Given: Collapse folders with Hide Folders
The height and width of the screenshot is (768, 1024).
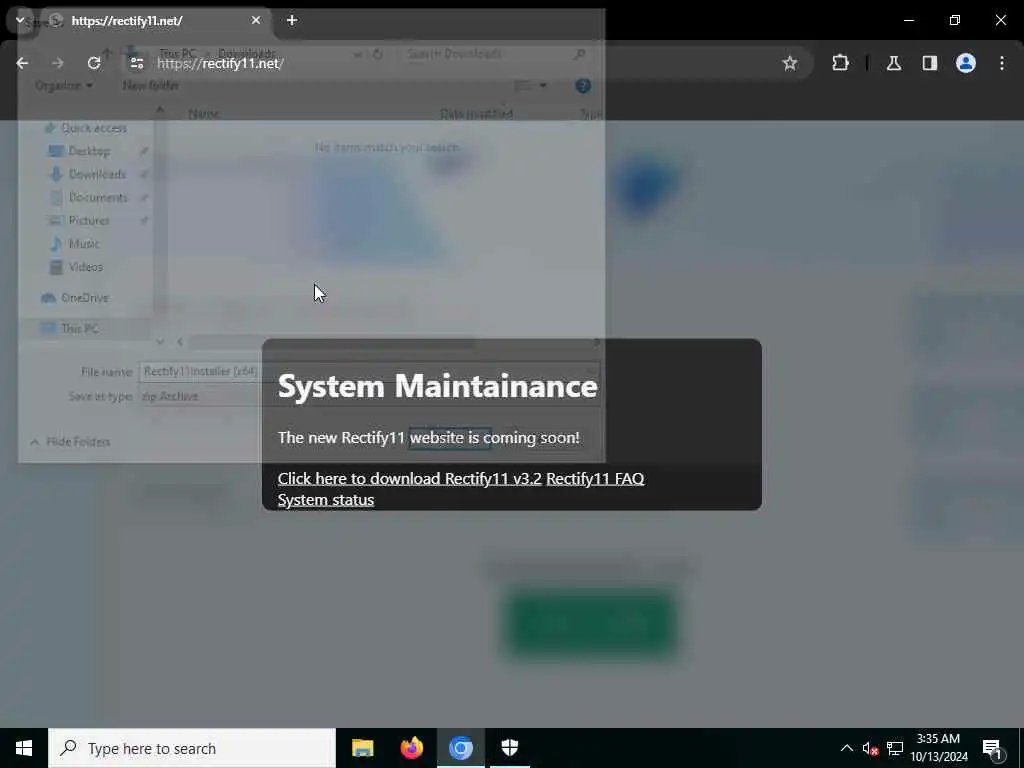Looking at the screenshot, I should [71, 442].
